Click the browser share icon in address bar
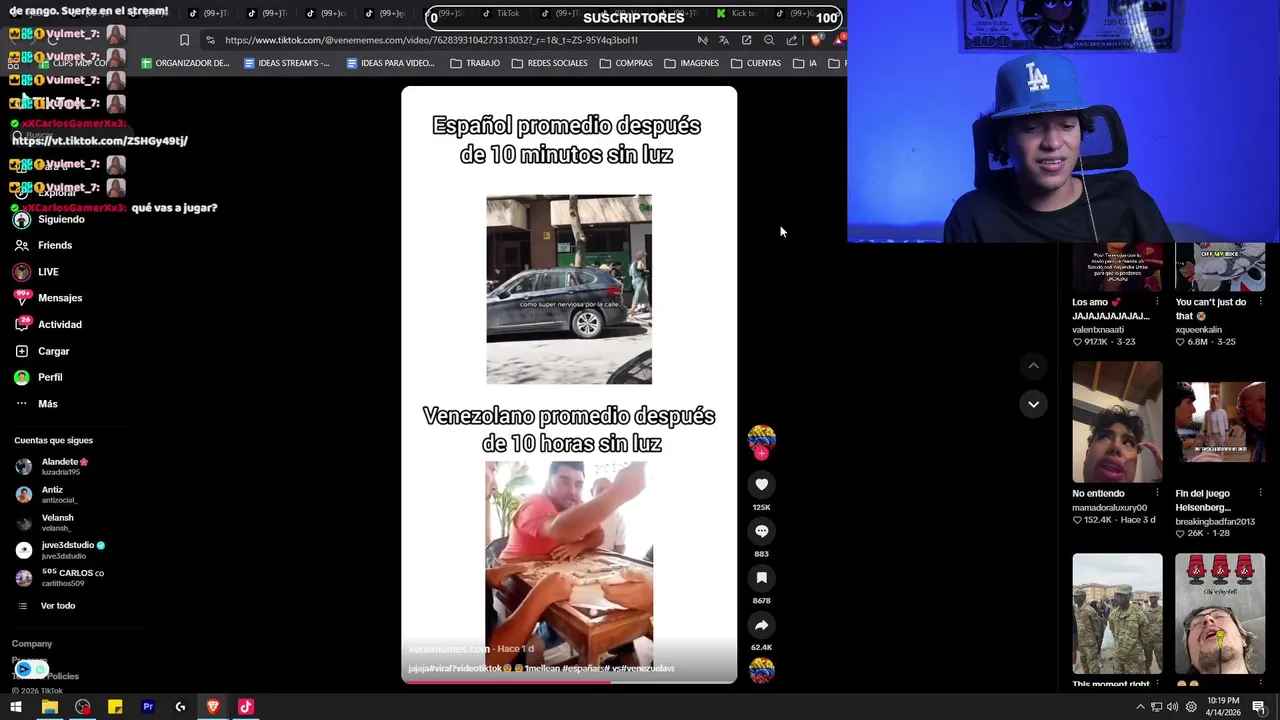 click(792, 40)
